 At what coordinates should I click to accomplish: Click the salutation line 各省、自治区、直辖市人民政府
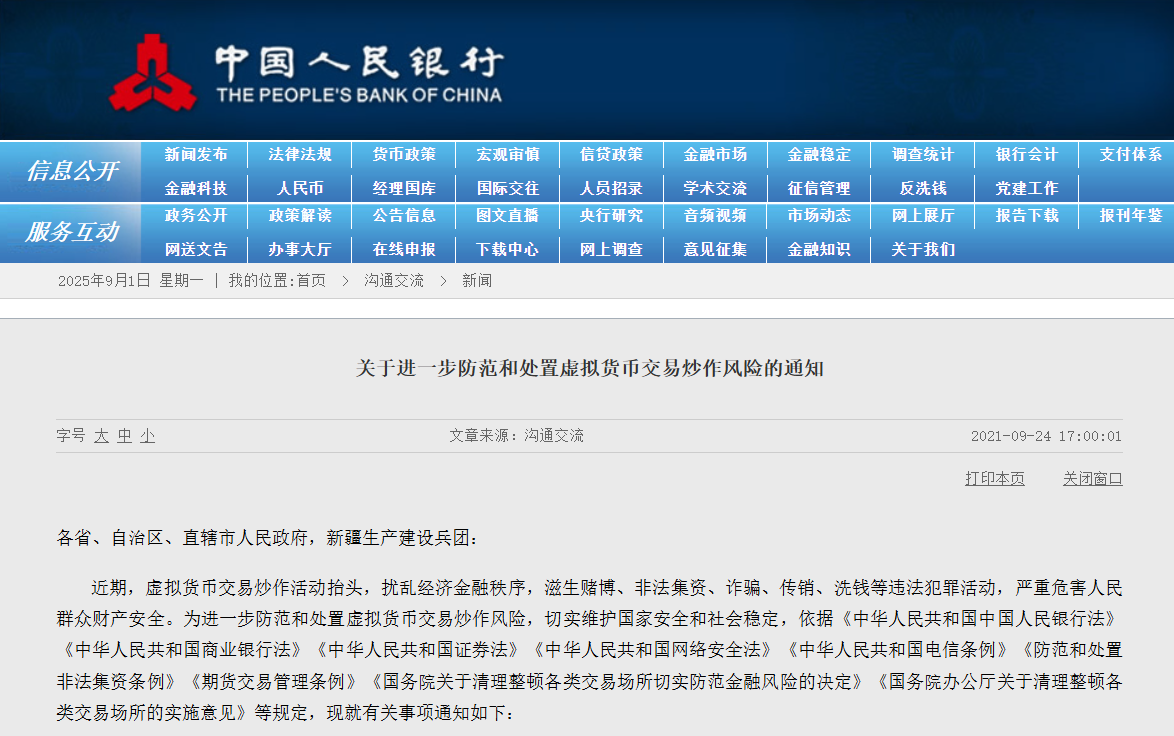point(267,538)
